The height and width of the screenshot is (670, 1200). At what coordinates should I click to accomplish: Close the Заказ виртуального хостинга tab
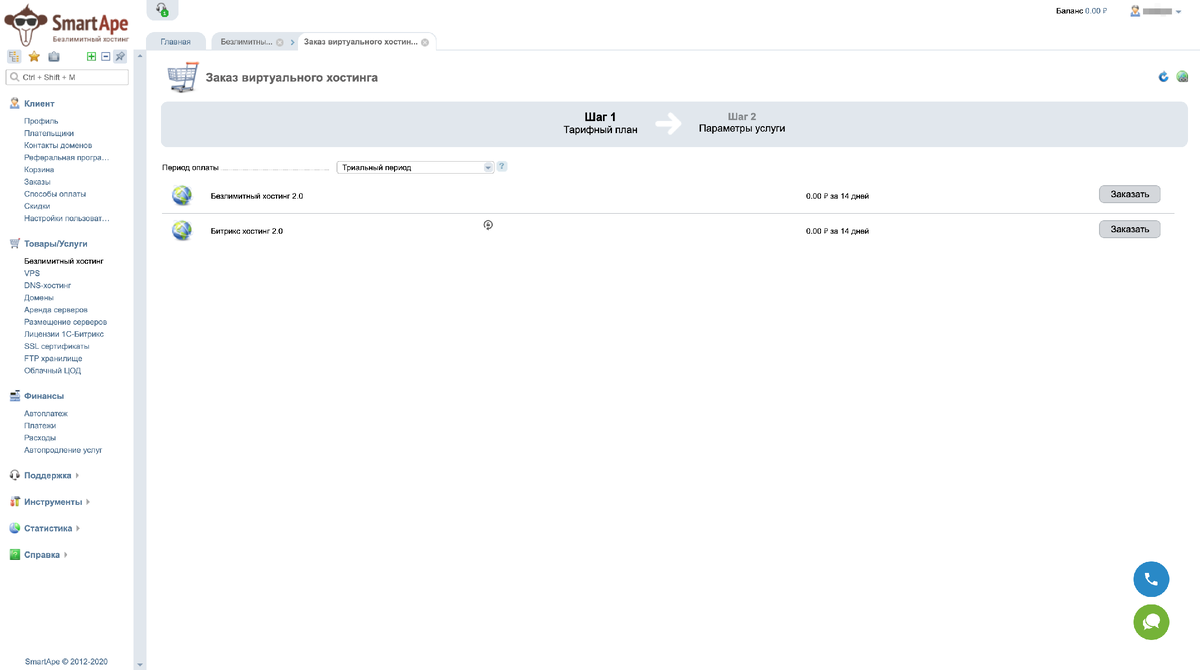click(x=425, y=42)
